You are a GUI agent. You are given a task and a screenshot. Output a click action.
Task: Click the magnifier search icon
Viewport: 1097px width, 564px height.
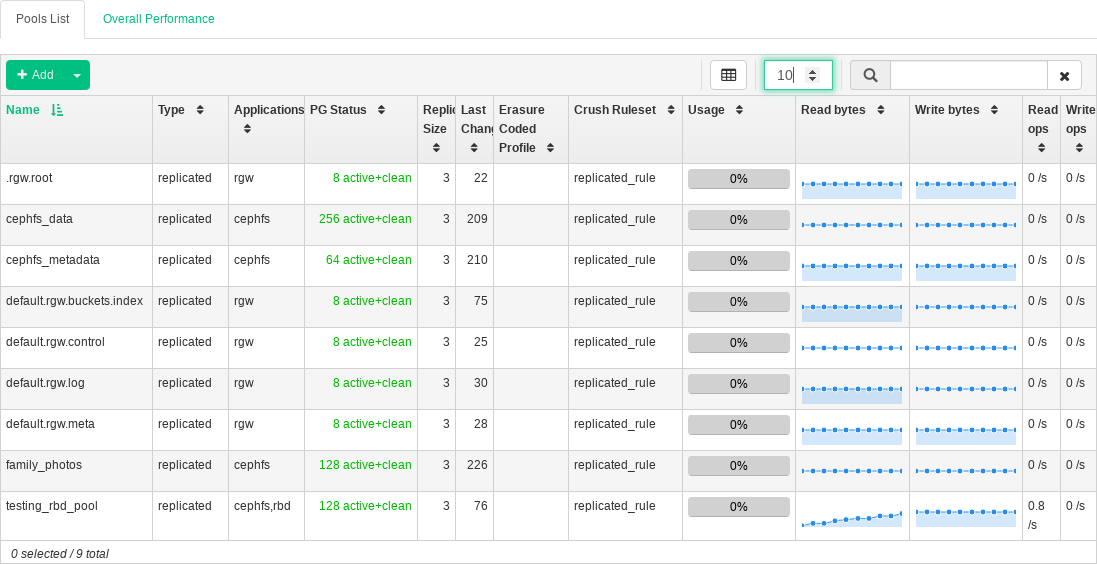click(x=870, y=75)
